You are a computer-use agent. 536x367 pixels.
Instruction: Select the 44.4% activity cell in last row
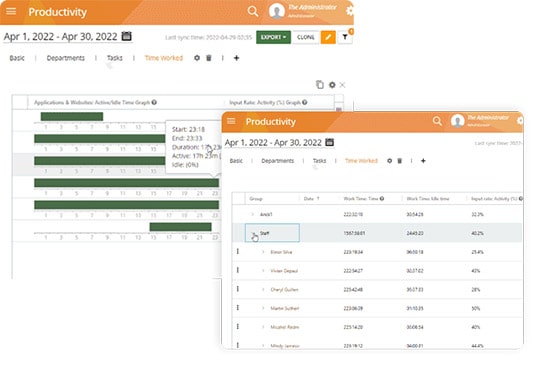[477, 345]
